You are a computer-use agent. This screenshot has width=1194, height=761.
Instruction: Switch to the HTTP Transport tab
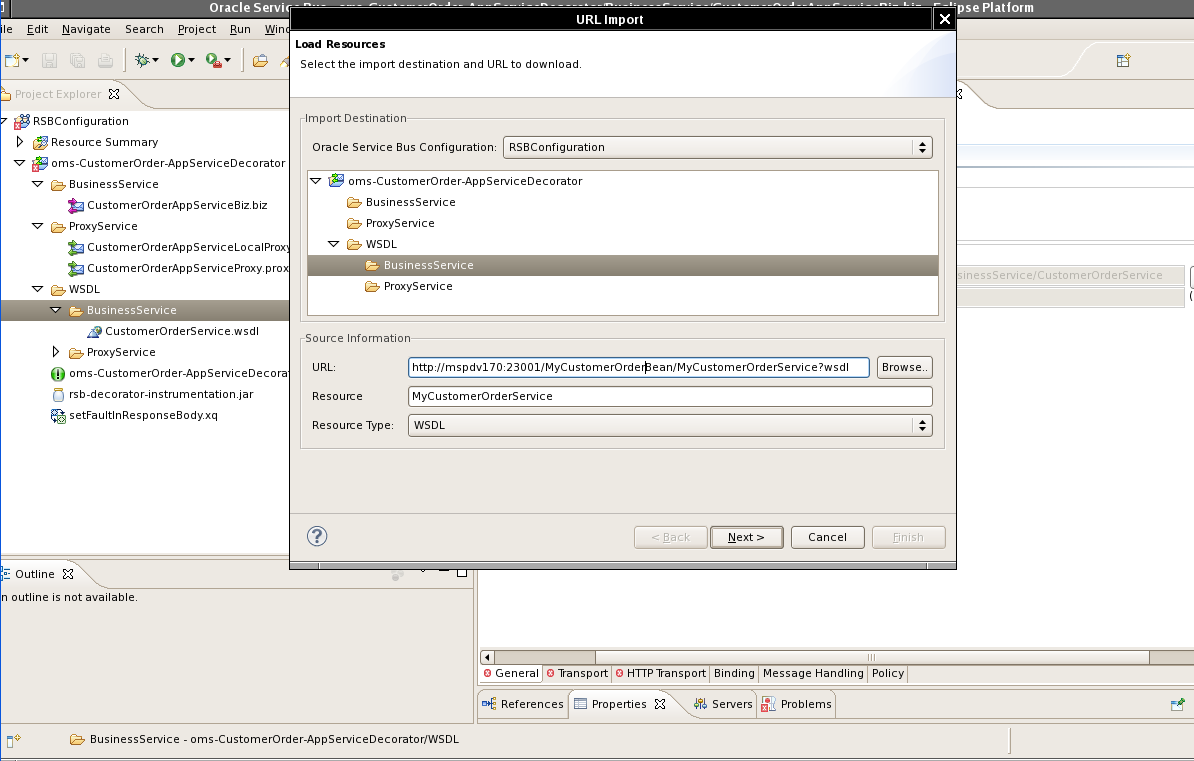[x=660, y=673]
